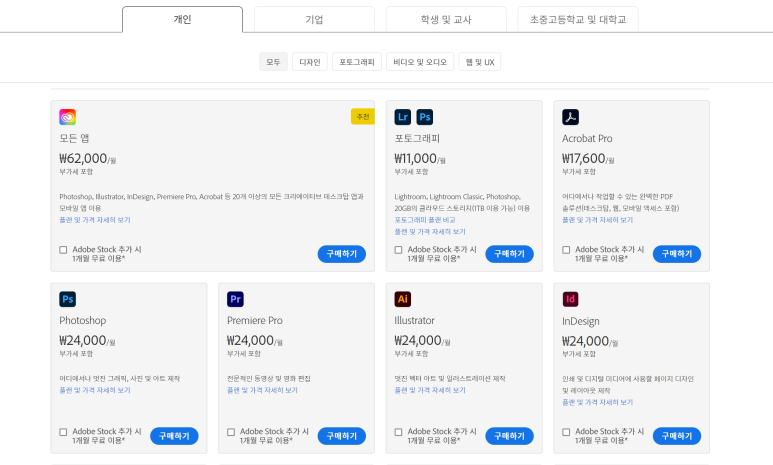
Task: Click the yellow 추천 badge
Action: coord(363,116)
